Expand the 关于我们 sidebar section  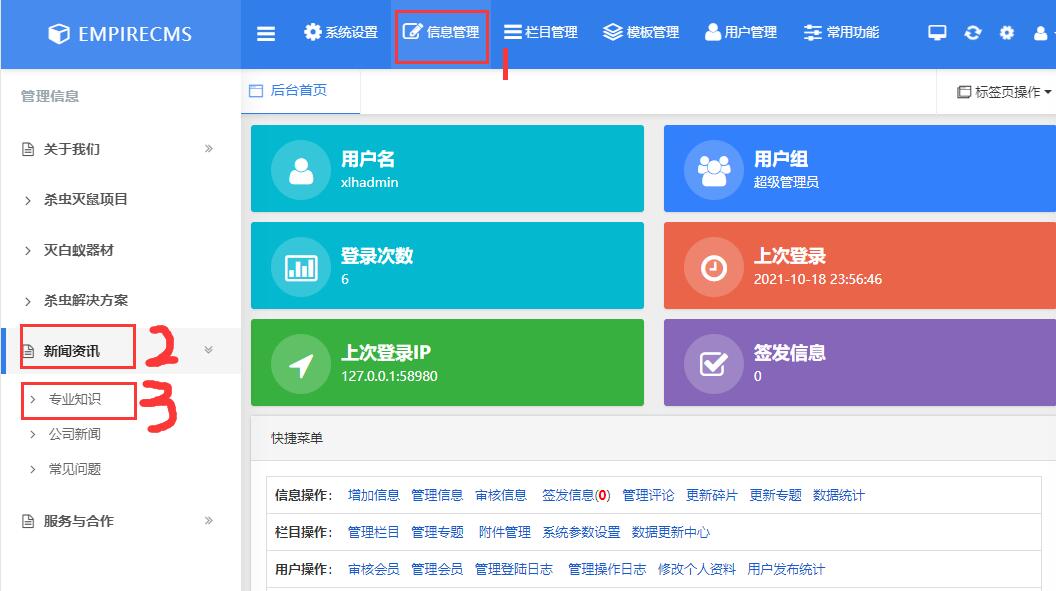click(210, 148)
